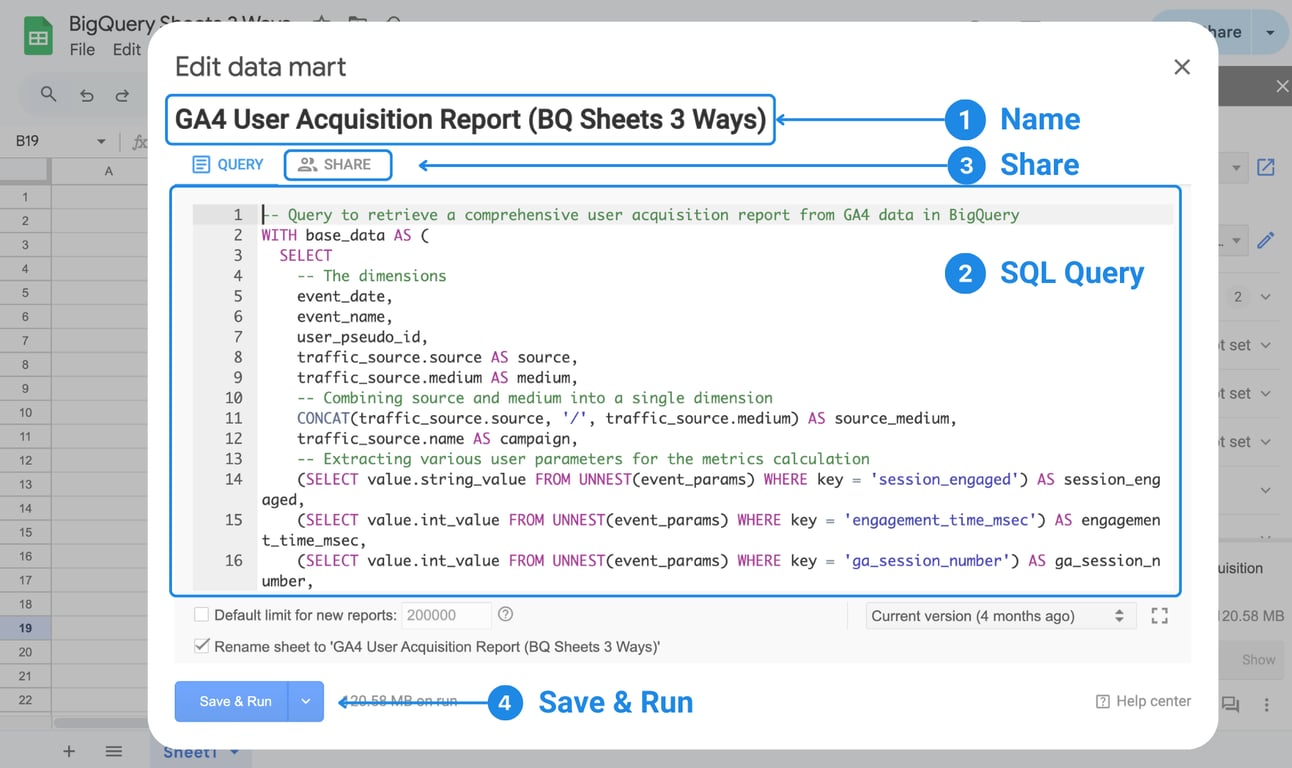Viewport: 1292px width, 768px height.
Task: Click the 'engagement_time_msec' string on line 15
Action: coord(939,520)
